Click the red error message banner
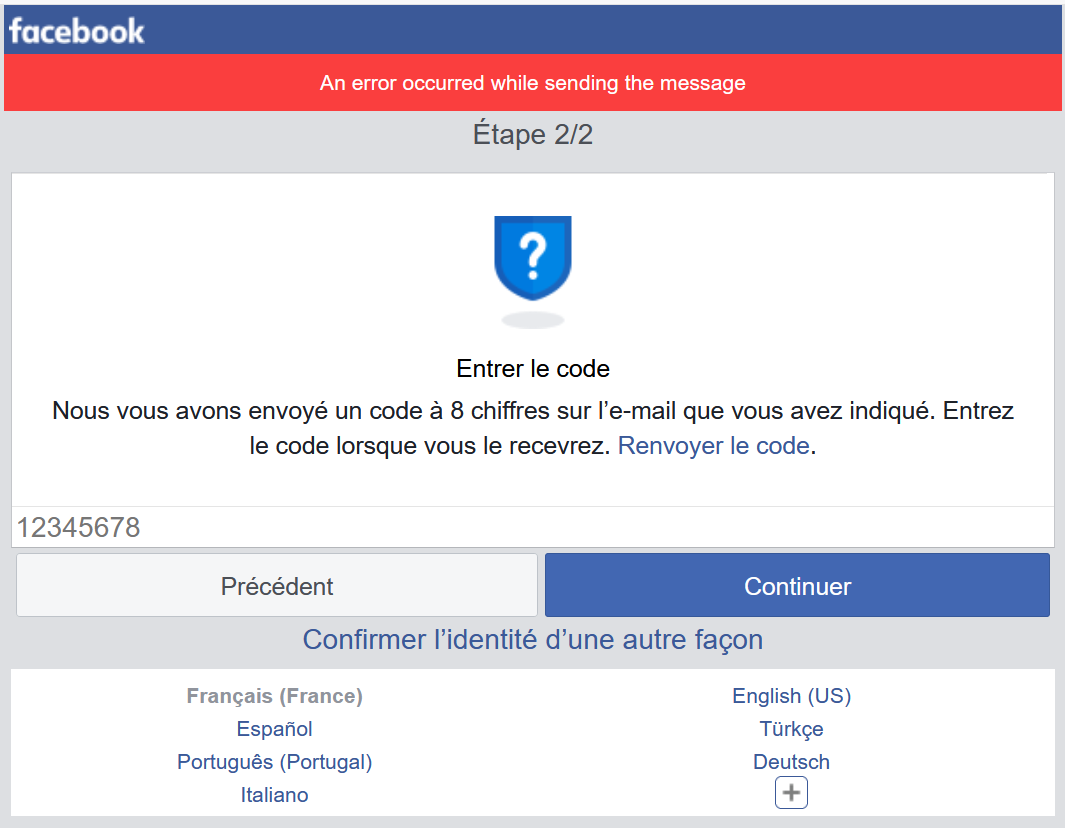 (533, 83)
